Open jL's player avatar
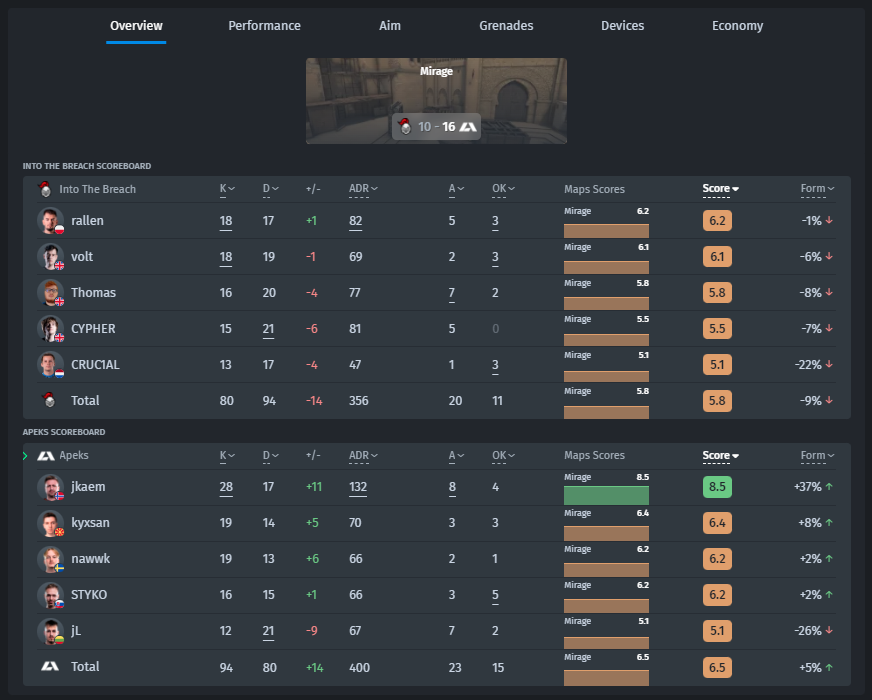This screenshot has height=700, width=872. click(x=51, y=631)
